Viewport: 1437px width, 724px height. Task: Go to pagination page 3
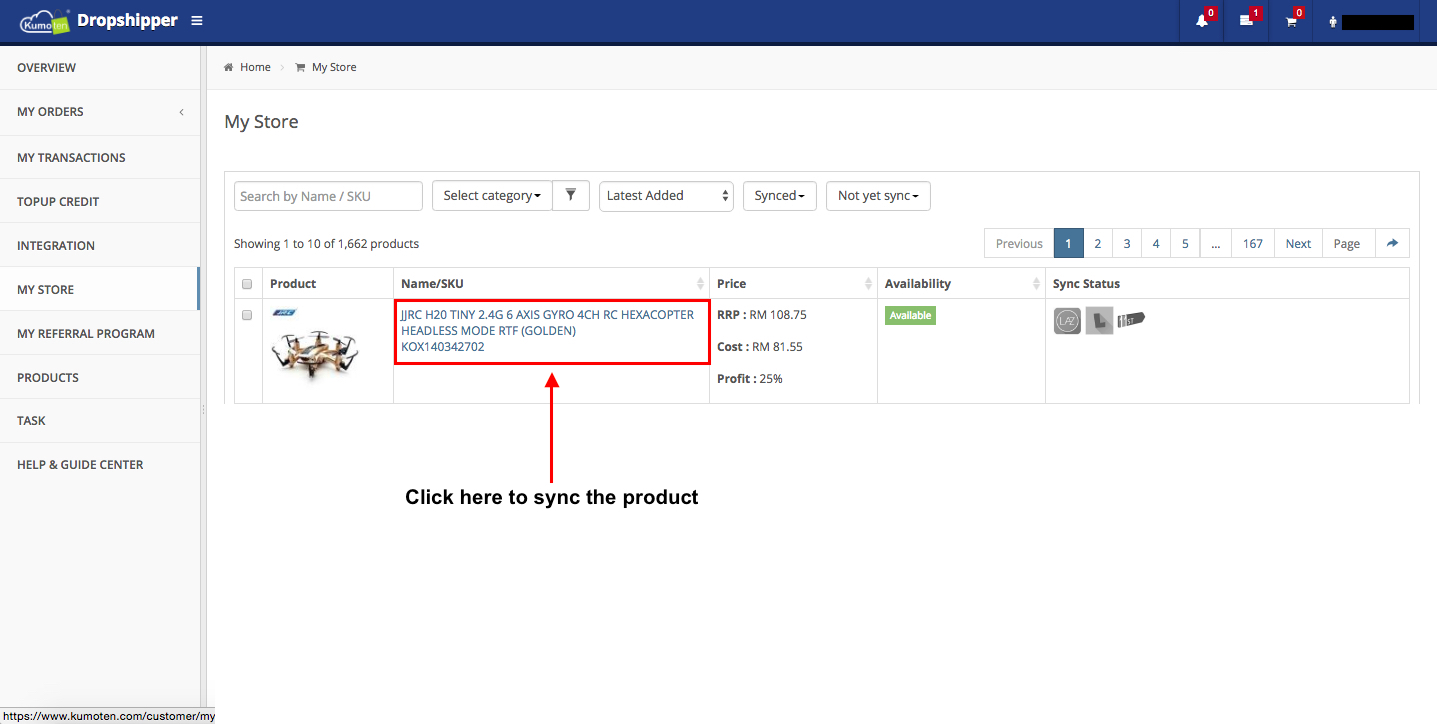point(1126,243)
